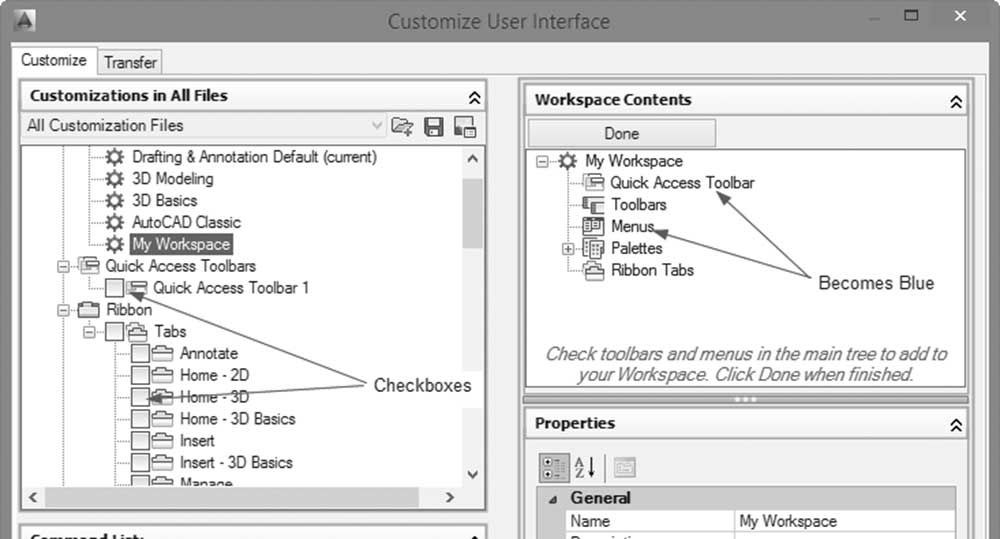Open the All Customization Files dropdown
This screenshot has width=1000, height=539.
[x=377, y=126]
